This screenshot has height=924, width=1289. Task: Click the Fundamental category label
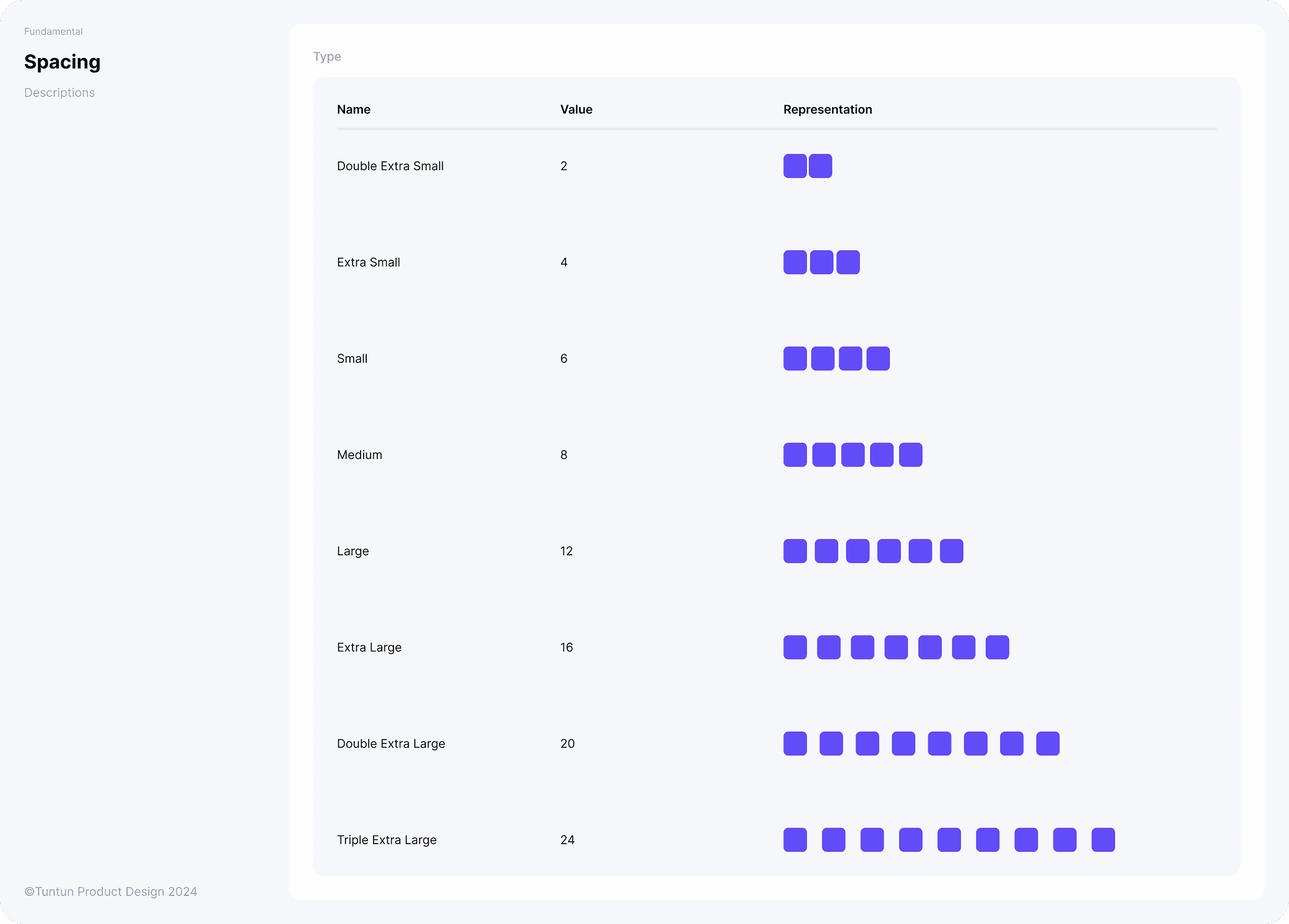click(x=53, y=31)
